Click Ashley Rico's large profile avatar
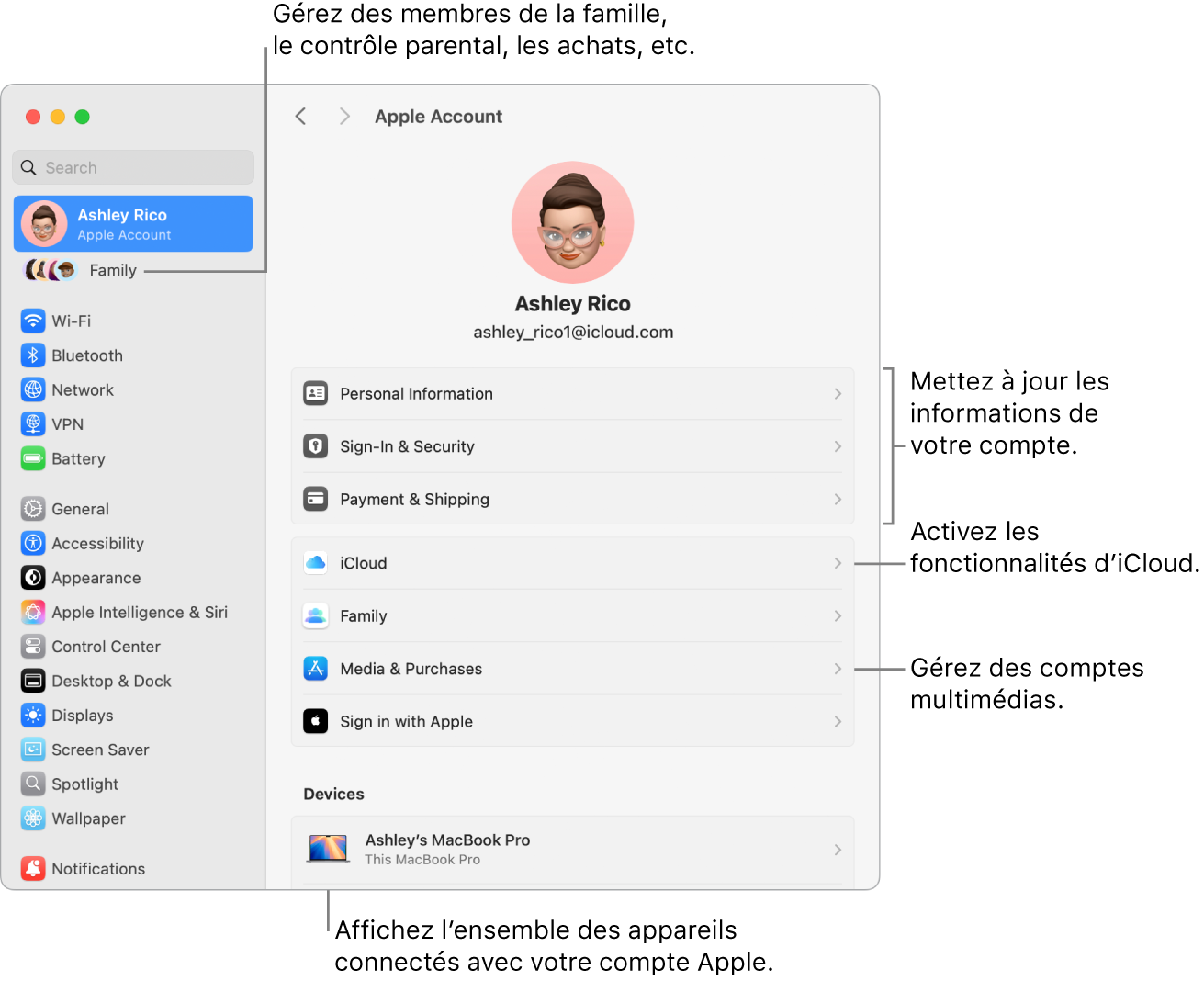The width and height of the screenshot is (1204, 981). [x=573, y=222]
